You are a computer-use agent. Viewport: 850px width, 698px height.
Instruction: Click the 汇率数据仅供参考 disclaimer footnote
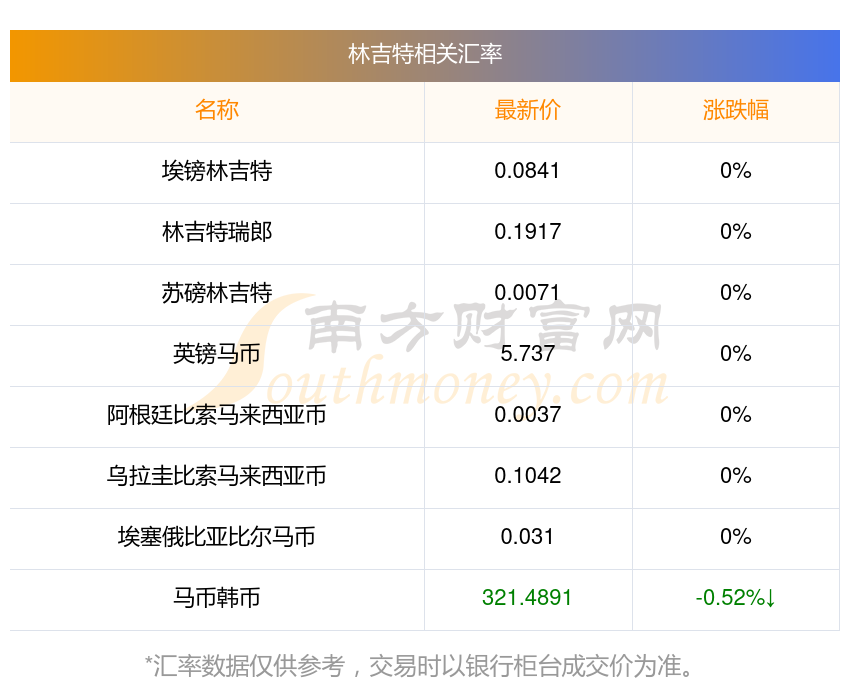(x=419, y=666)
